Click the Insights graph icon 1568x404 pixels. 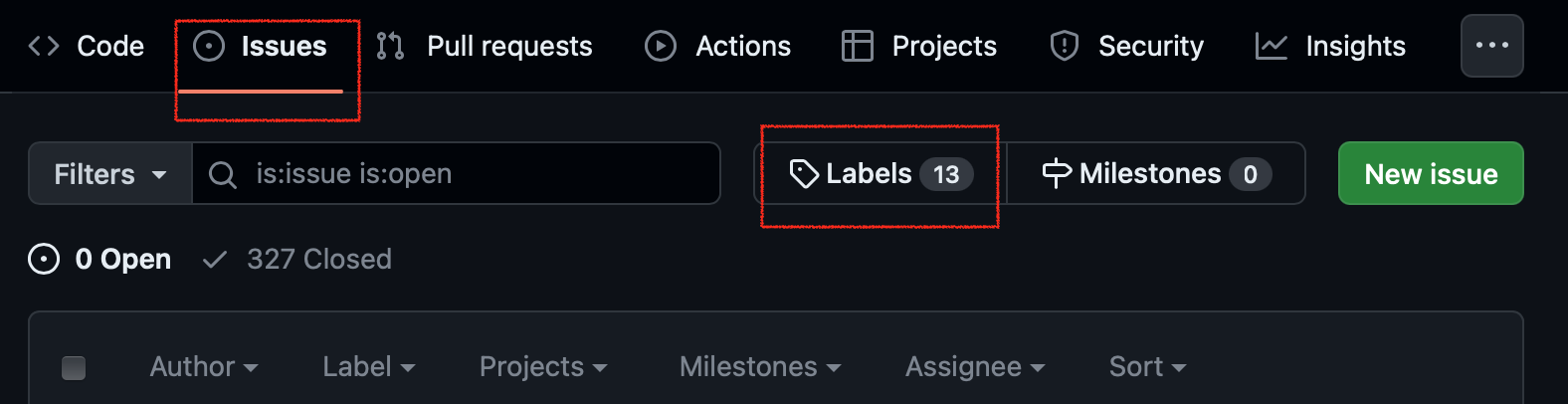click(1271, 46)
